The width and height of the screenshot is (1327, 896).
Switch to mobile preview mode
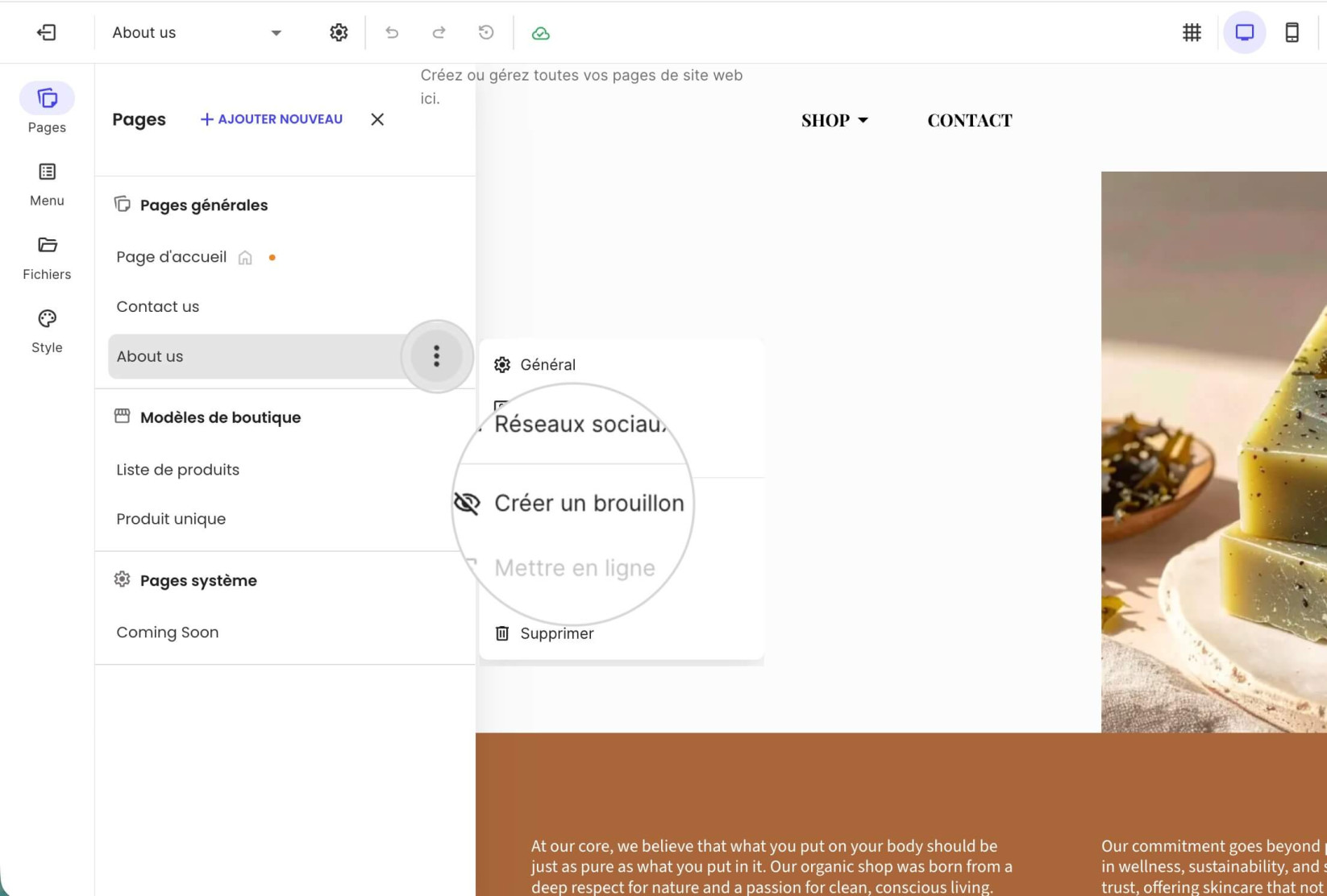click(x=1292, y=32)
